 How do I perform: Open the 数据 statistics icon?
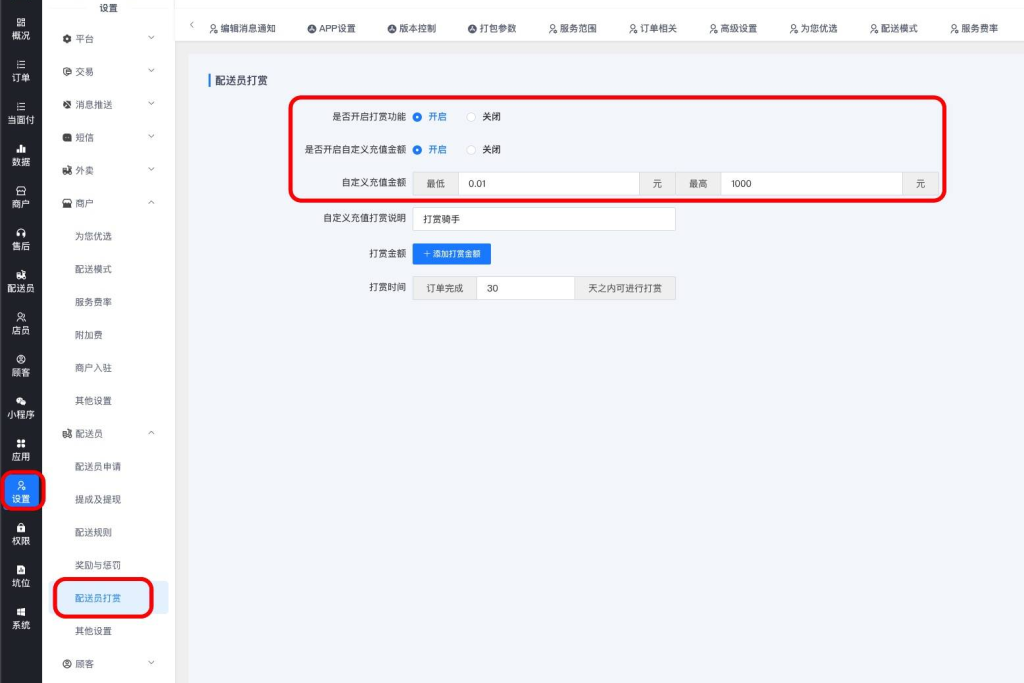(20, 154)
